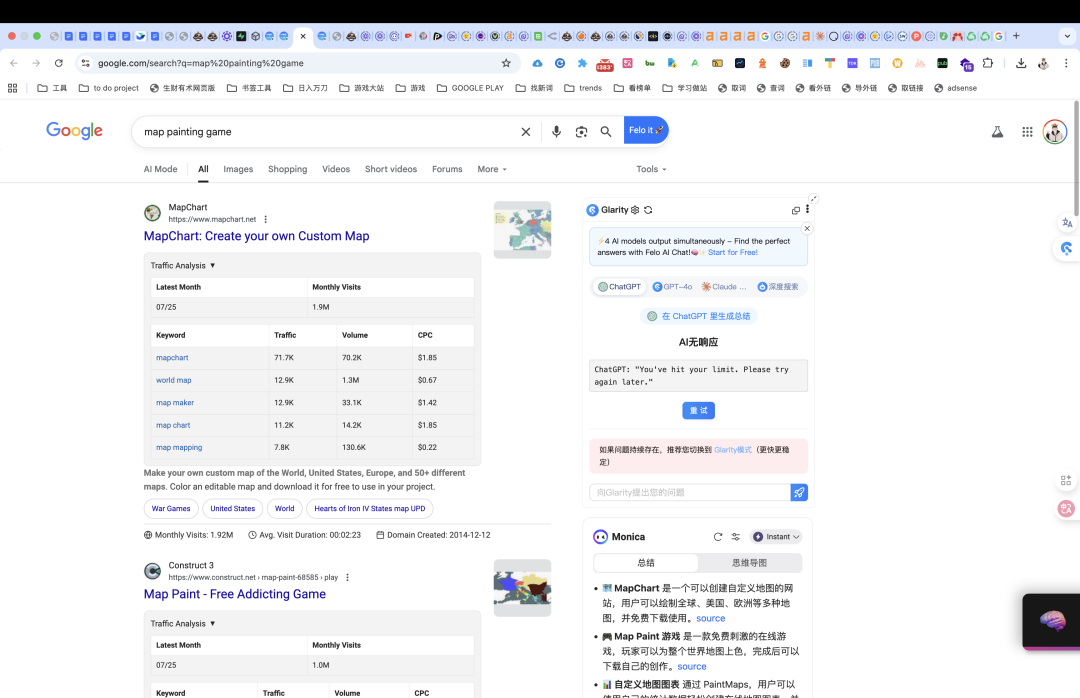Open the Map Paint result thumbnail
Image resolution: width=1080 pixels, height=698 pixels.
click(522, 588)
